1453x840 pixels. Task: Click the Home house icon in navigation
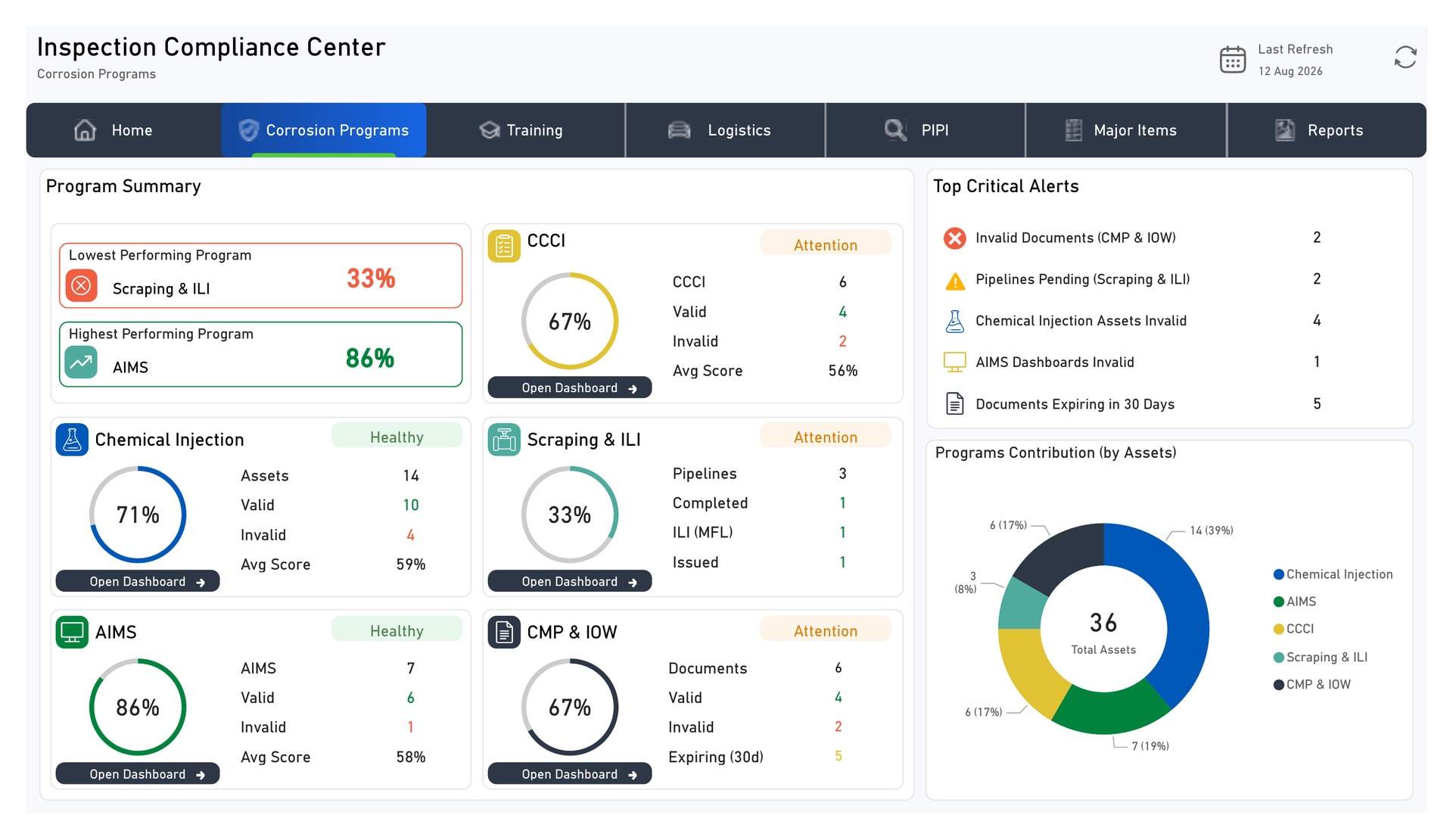(85, 130)
